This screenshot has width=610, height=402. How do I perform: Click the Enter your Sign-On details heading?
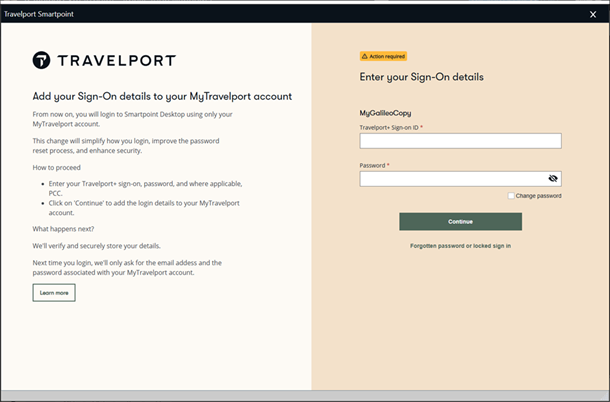point(421,77)
